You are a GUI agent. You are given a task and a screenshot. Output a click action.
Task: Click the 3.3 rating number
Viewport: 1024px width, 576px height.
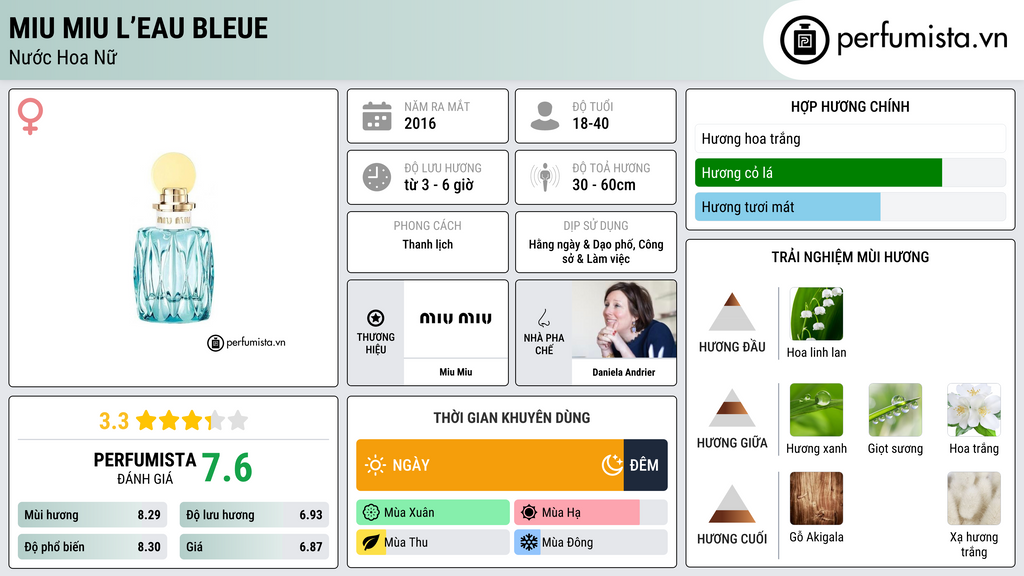click(x=114, y=421)
